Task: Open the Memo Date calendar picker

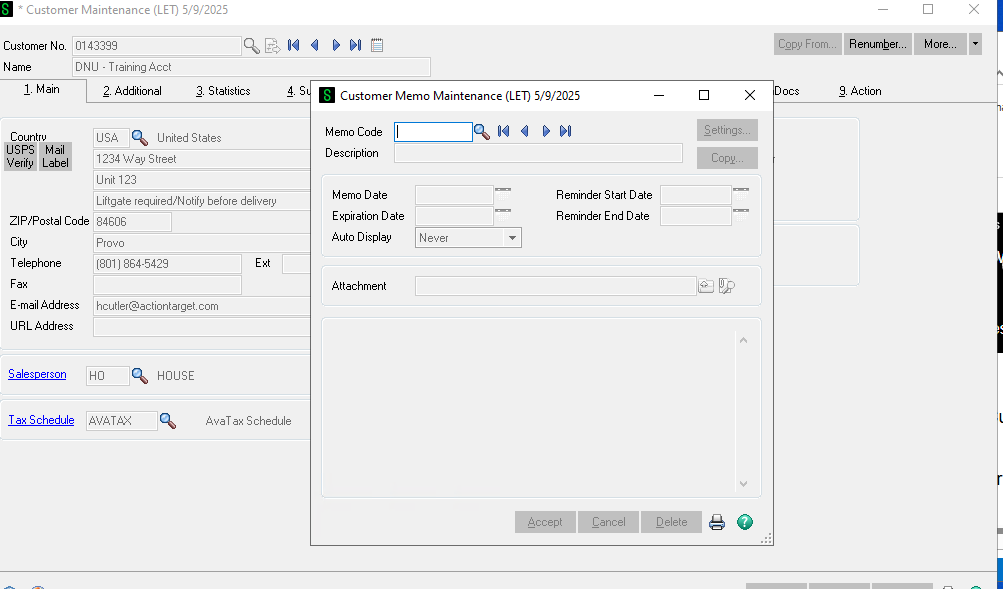Action: pyautogui.click(x=503, y=190)
